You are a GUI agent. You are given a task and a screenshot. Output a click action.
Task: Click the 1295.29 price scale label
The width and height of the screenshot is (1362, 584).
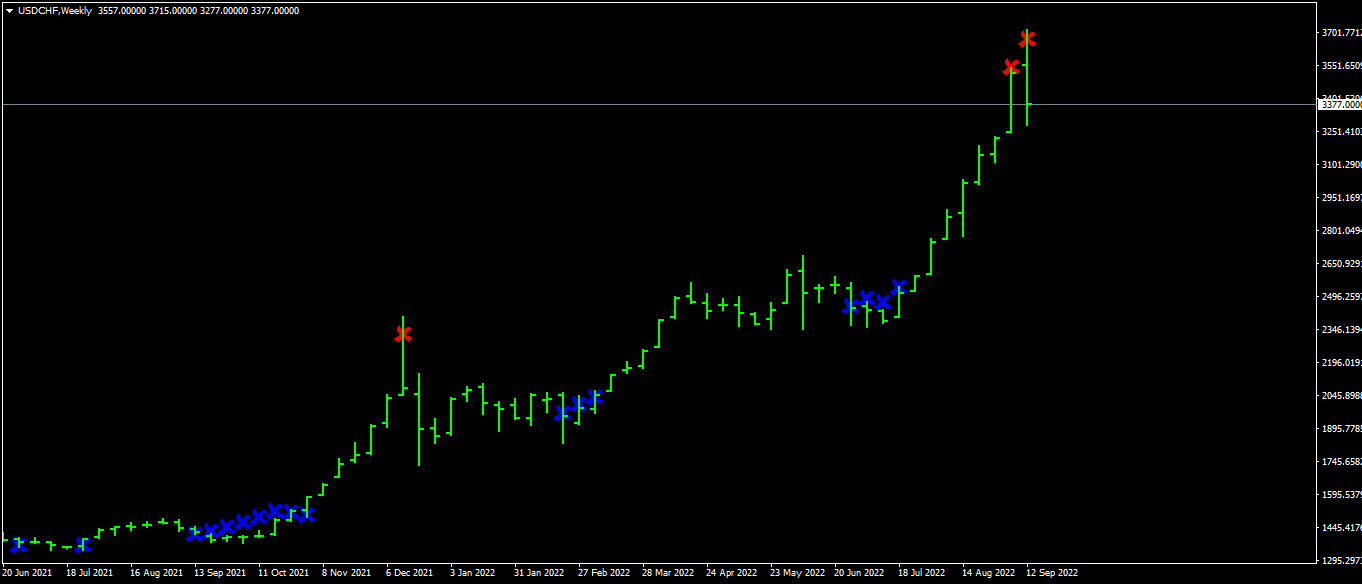point(1341,561)
